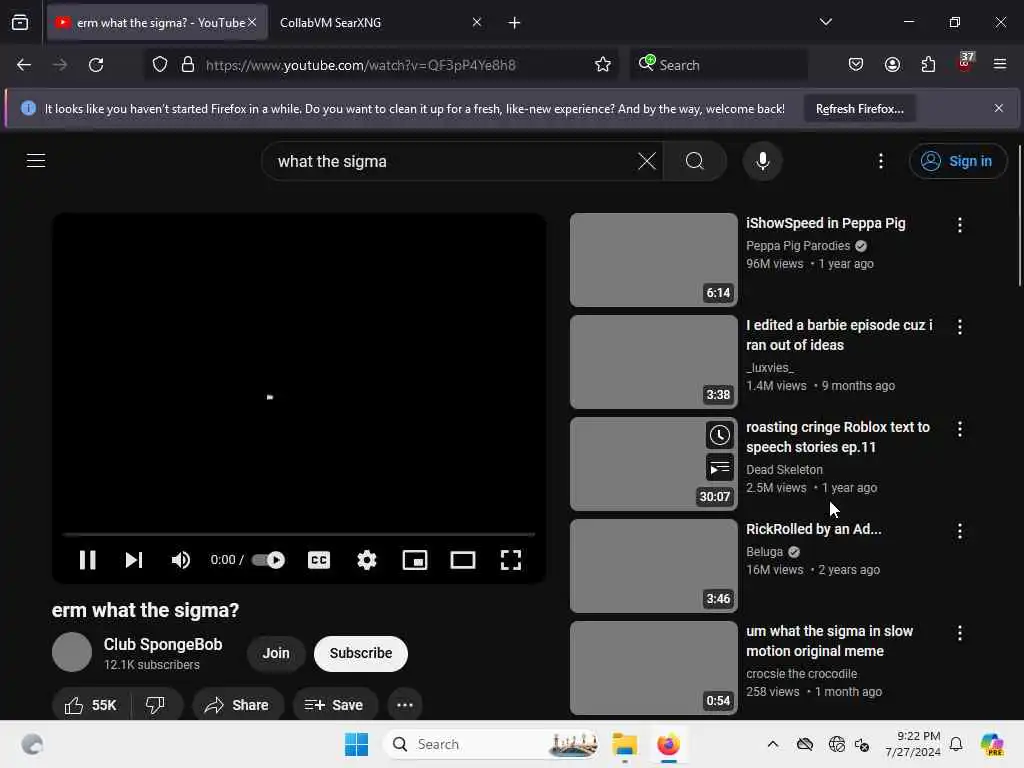Subscribe to Club SpongeBob
The image size is (1024, 768).
point(360,653)
